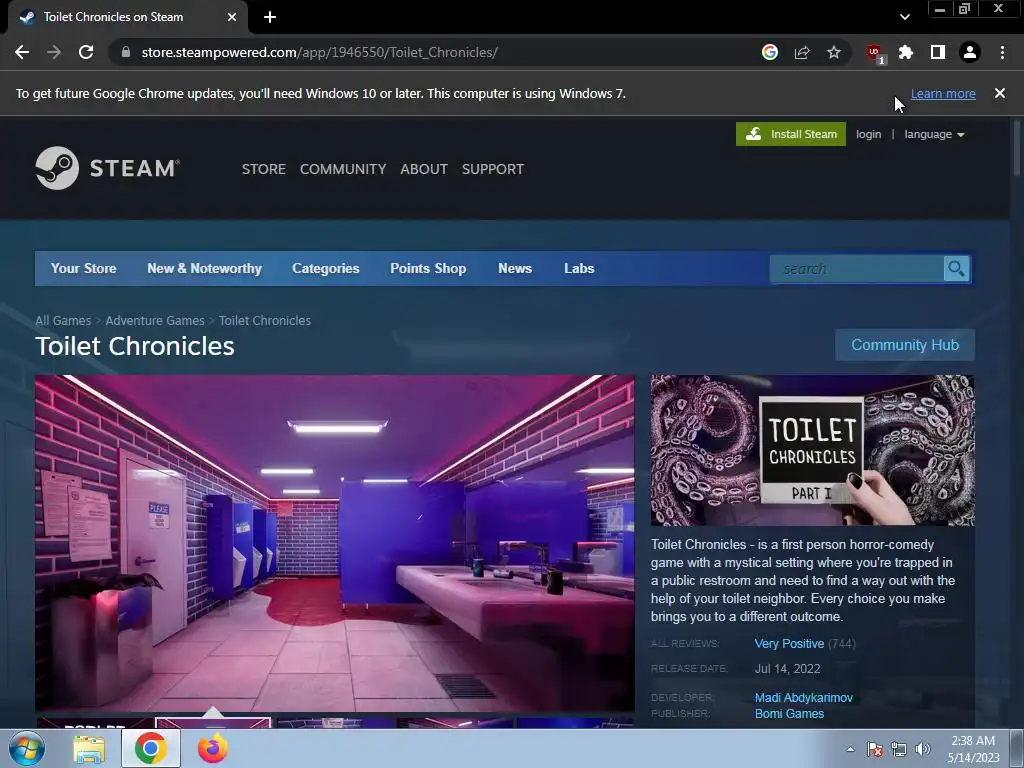
Task: Click the Adventure Games breadcrumb
Action: pyautogui.click(x=155, y=321)
